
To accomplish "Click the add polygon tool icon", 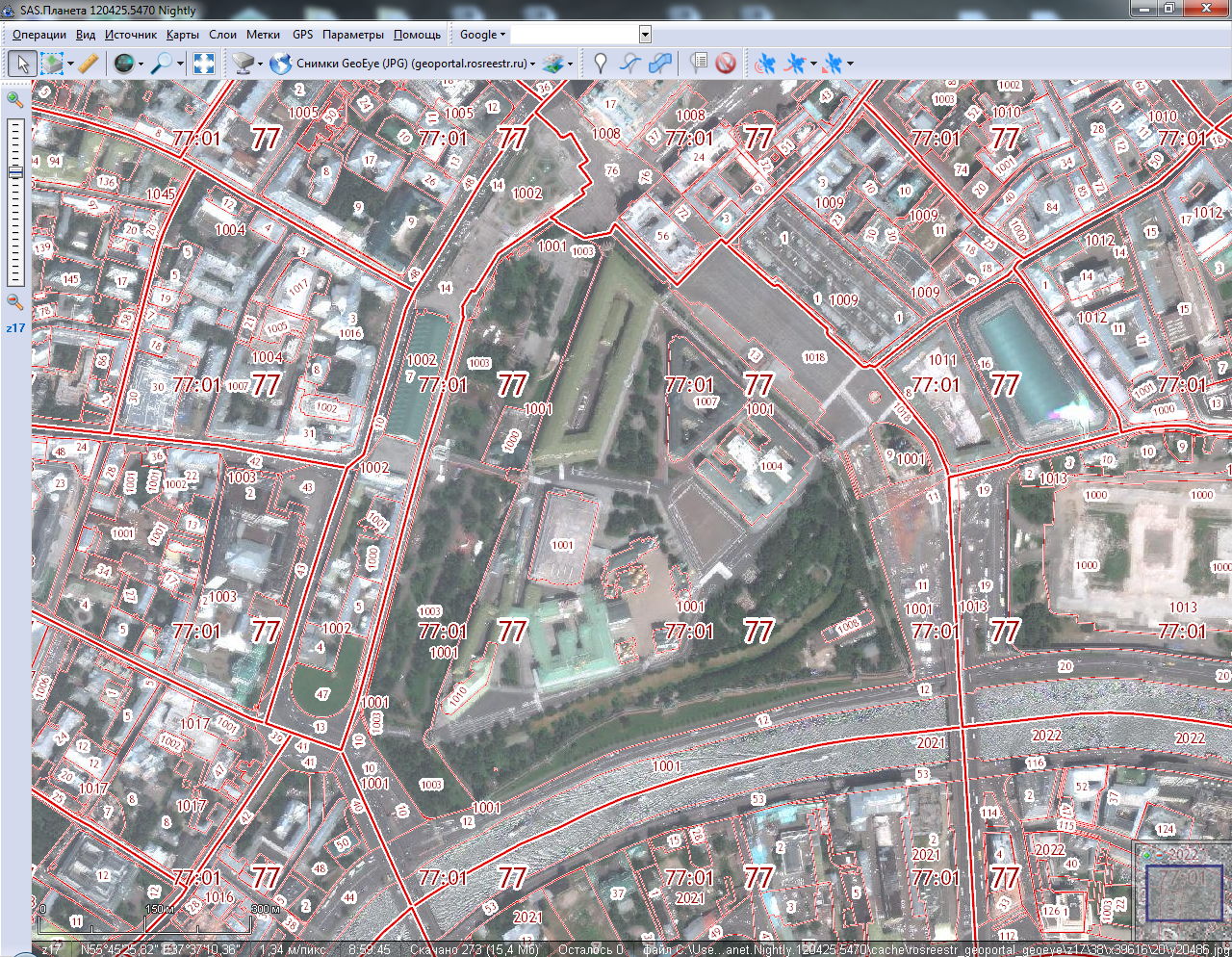I will coord(659,64).
